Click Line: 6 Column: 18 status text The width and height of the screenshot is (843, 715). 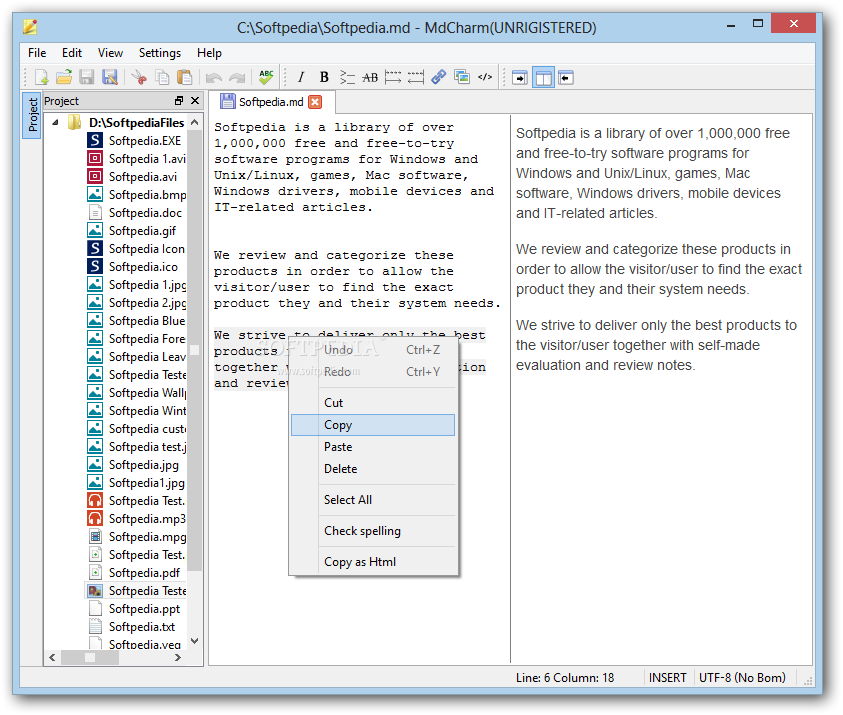coord(565,678)
